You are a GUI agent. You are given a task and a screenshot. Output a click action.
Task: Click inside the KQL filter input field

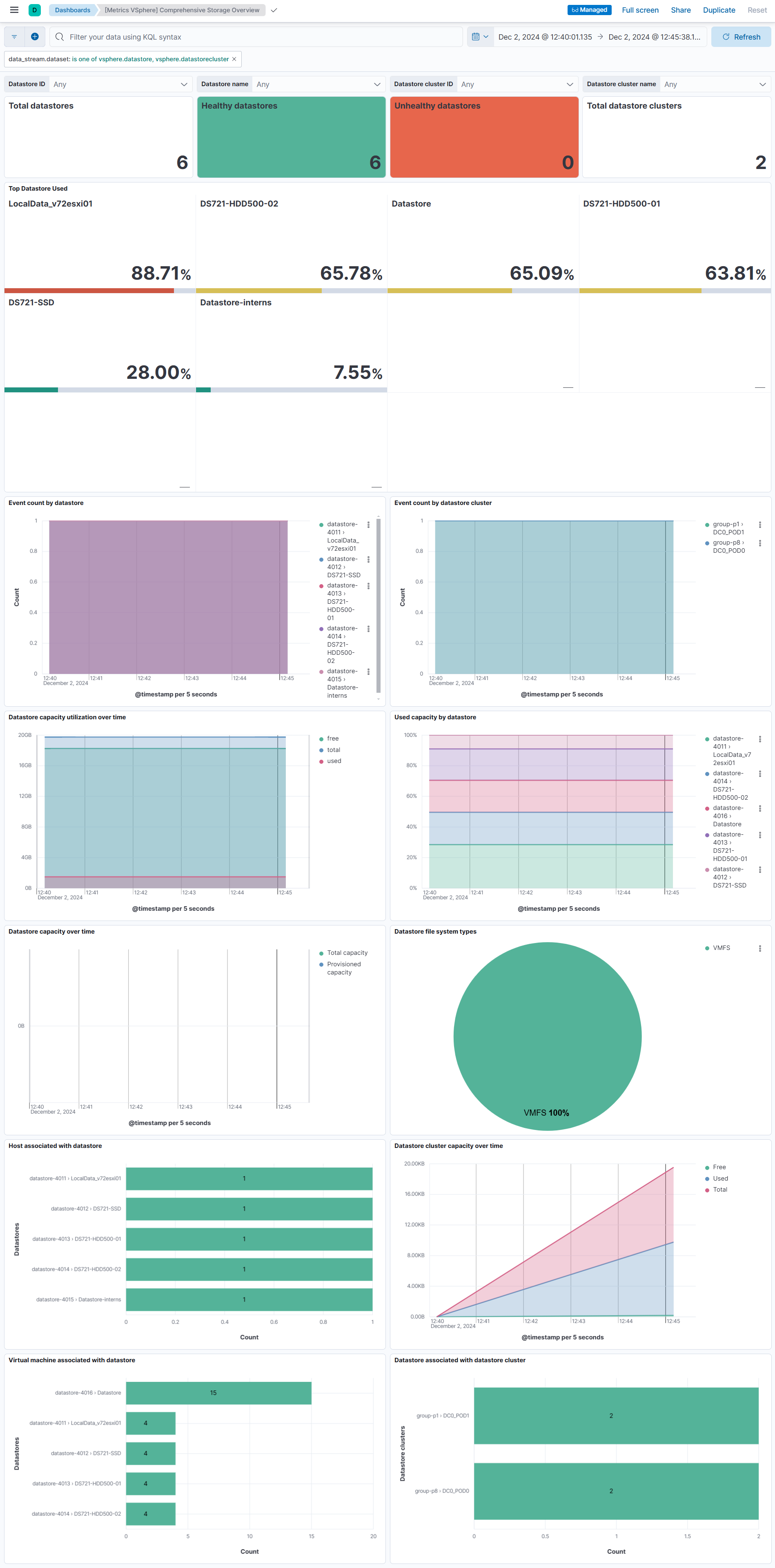point(243,37)
